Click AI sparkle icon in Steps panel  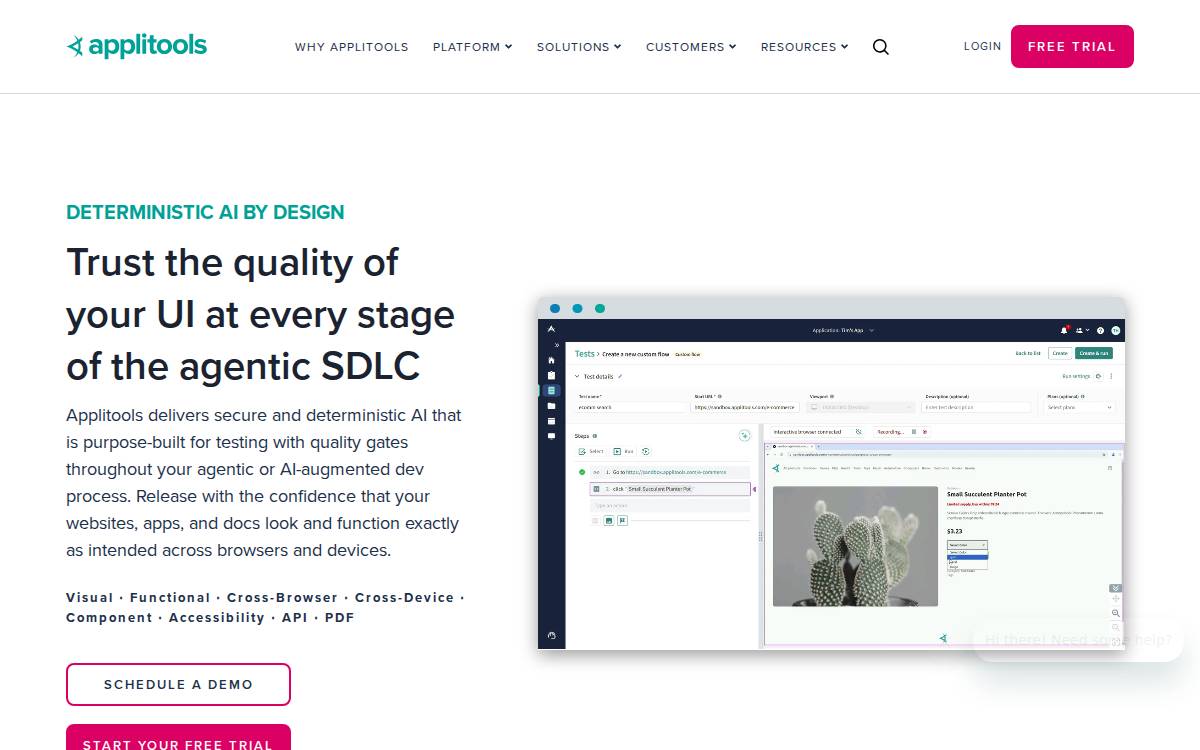tap(744, 436)
